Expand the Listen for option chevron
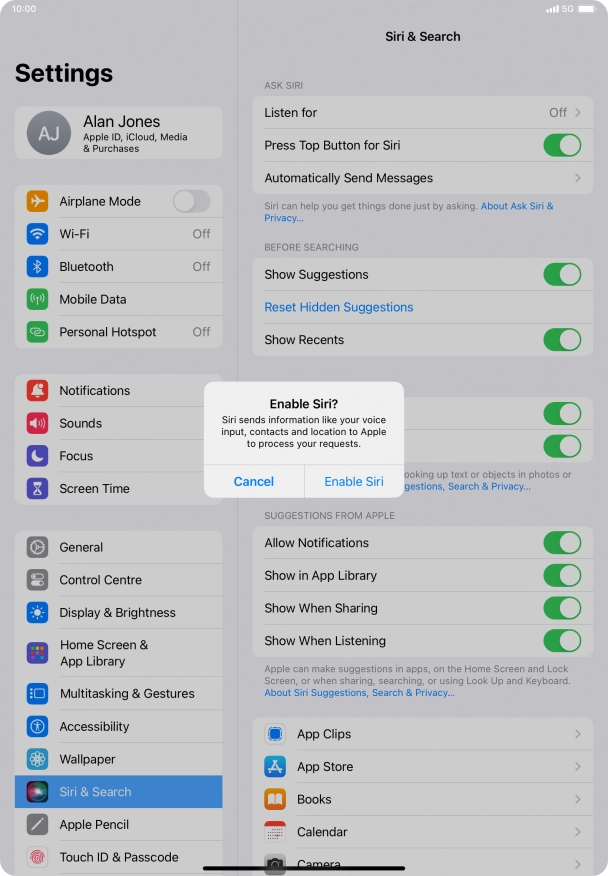 tap(578, 112)
